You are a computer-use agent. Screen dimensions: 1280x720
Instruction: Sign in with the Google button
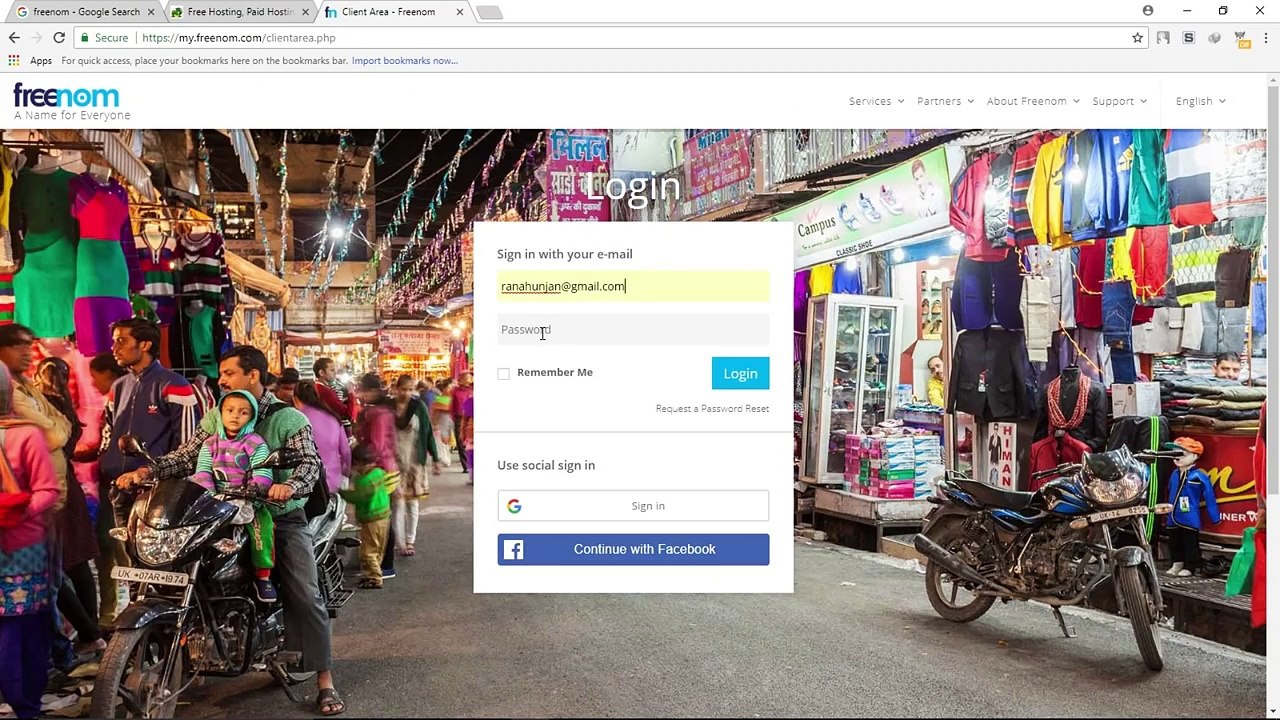[x=633, y=506]
